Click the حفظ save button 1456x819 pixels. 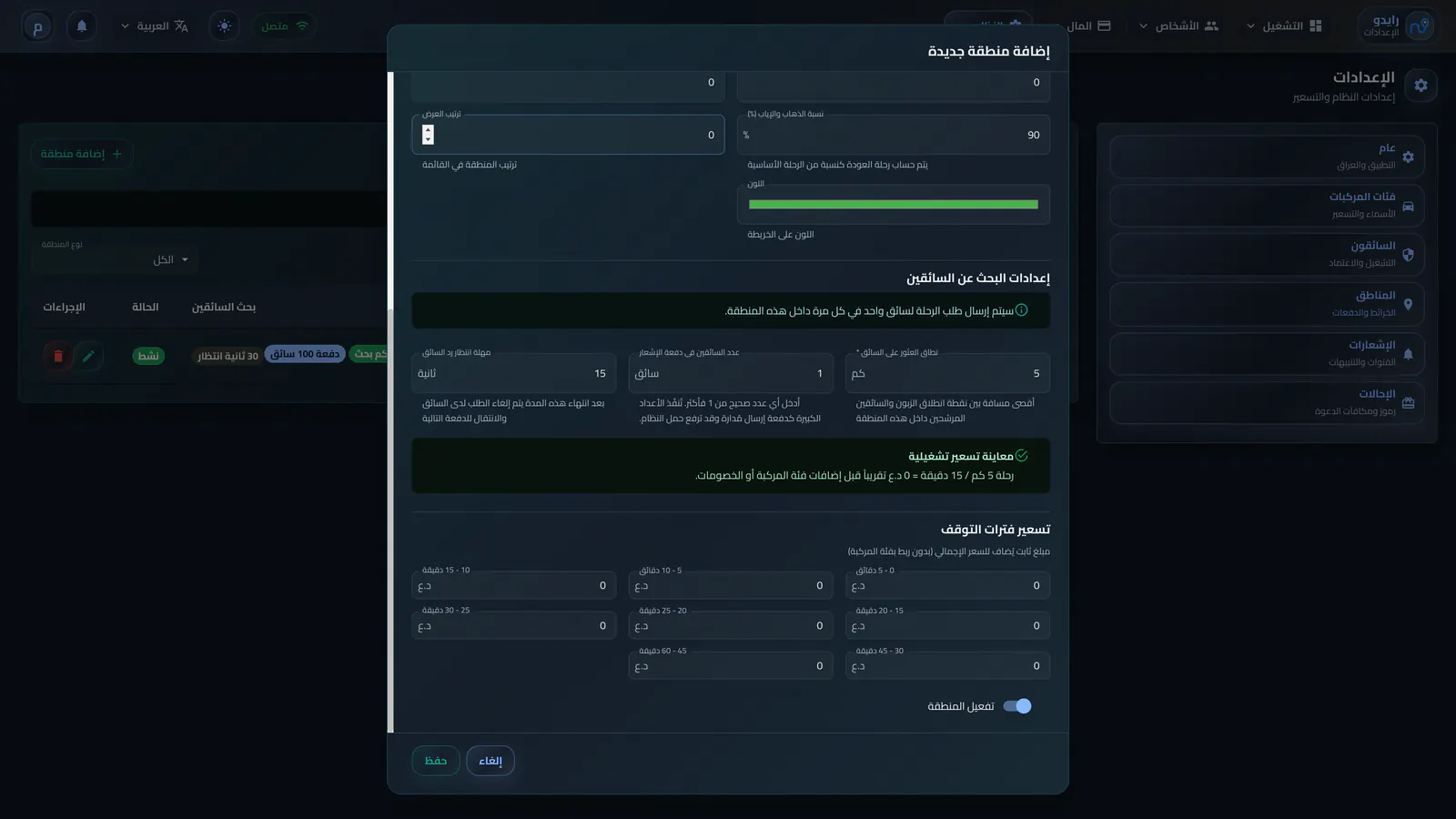pyautogui.click(x=436, y=761)
